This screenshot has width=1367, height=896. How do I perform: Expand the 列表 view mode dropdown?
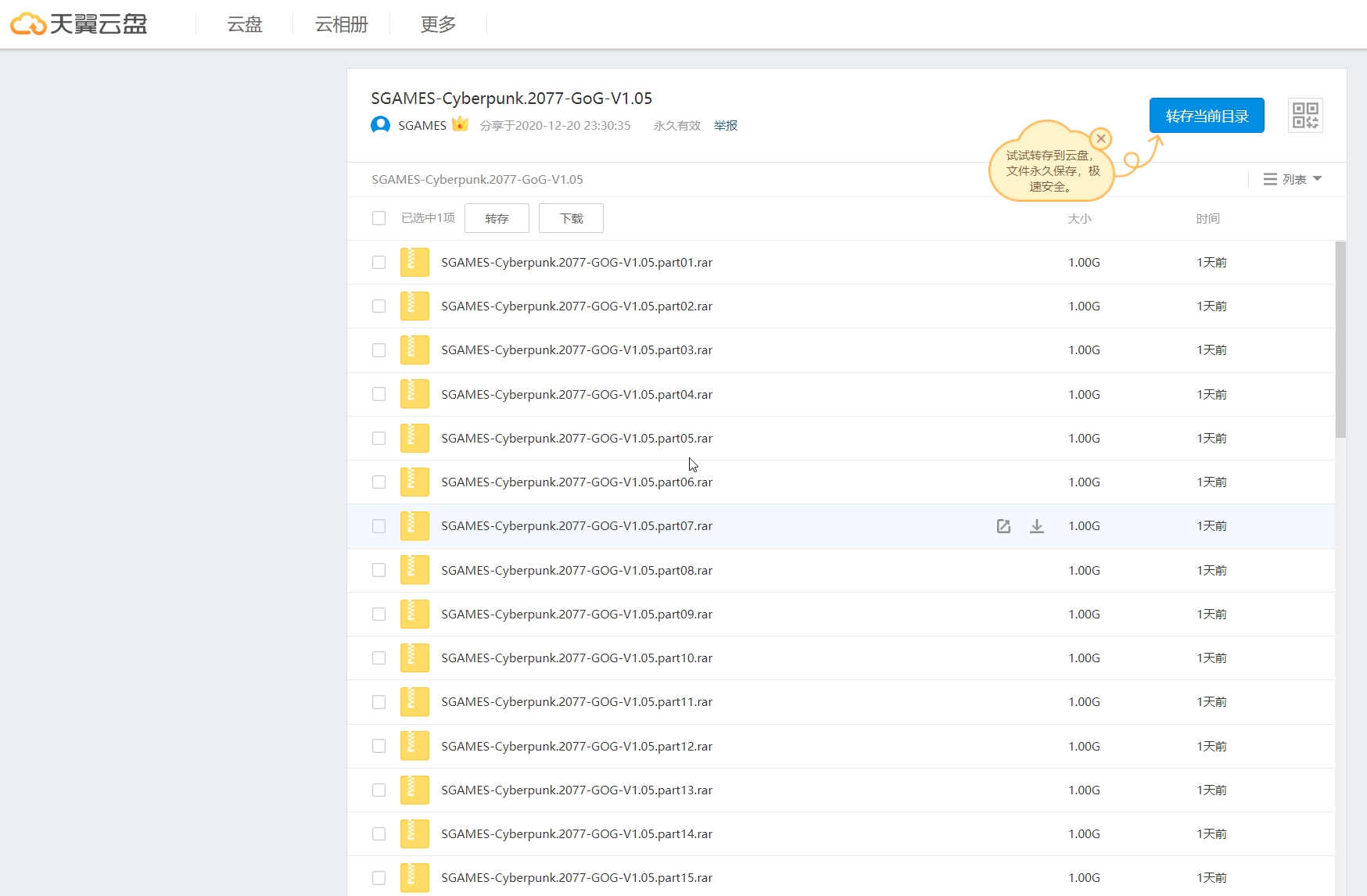click(1293, 179)
